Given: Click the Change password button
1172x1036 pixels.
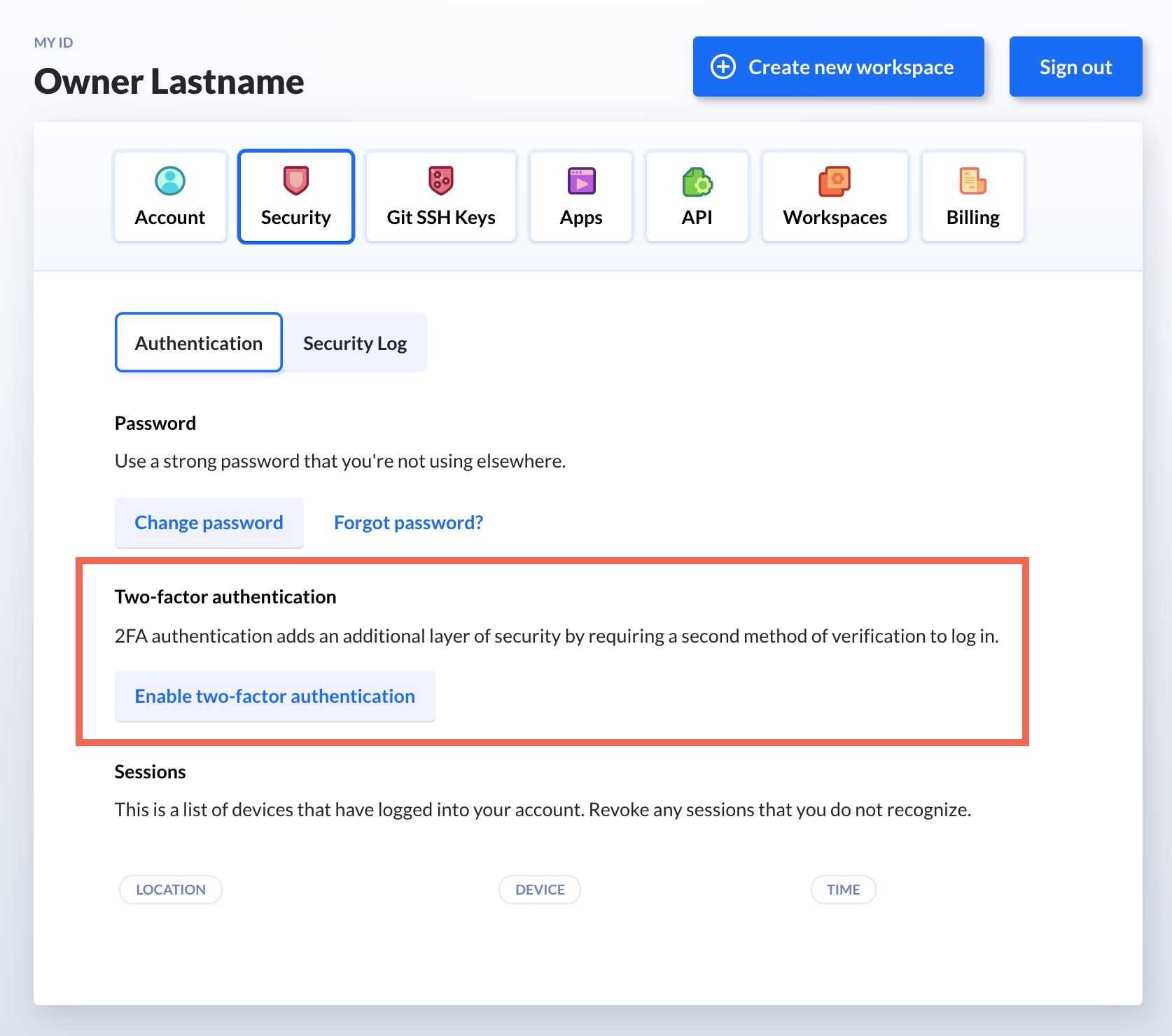Looking at the screenshot, I should click(209, 522).
